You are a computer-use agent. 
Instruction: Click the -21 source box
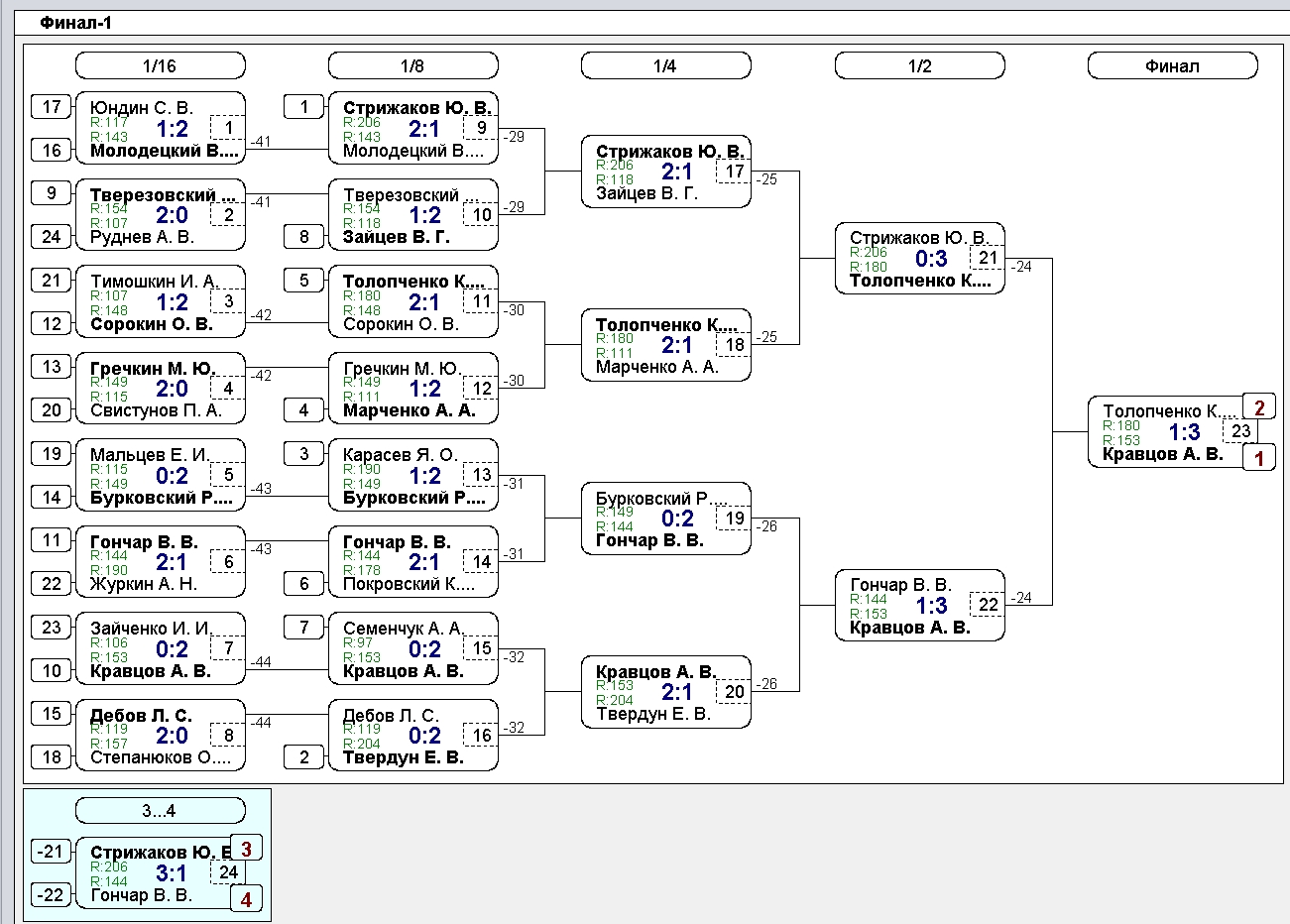[52, 852]
